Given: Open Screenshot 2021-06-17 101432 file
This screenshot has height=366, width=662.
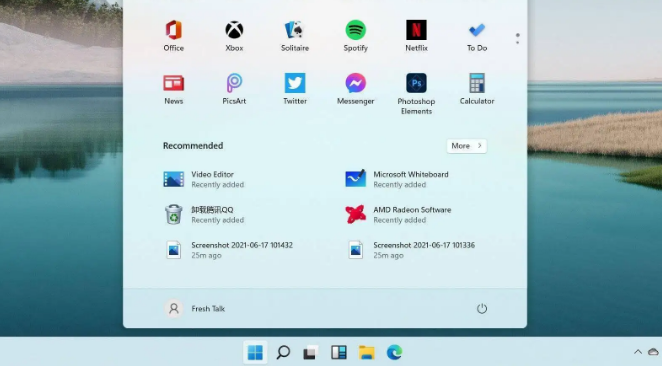Looking at the screenshot, I should pyautogui.click(x=228, y=250).
